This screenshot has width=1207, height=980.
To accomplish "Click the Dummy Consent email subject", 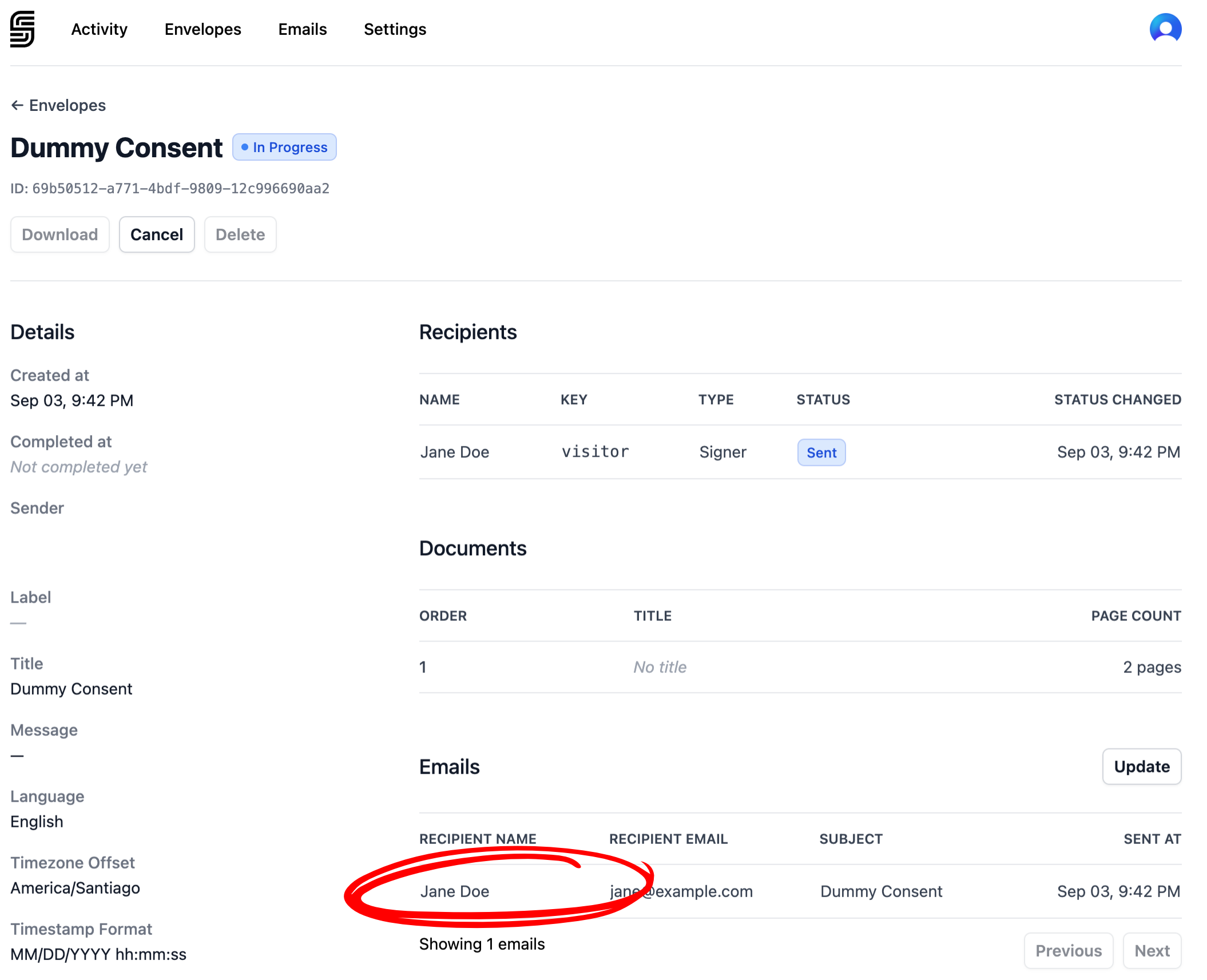I will pos(880,891).
